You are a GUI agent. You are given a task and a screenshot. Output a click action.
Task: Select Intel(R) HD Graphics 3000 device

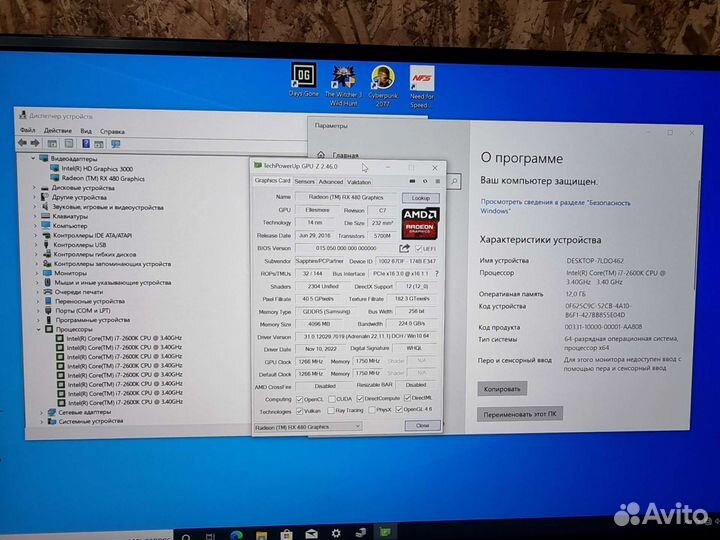pos(97,169)
